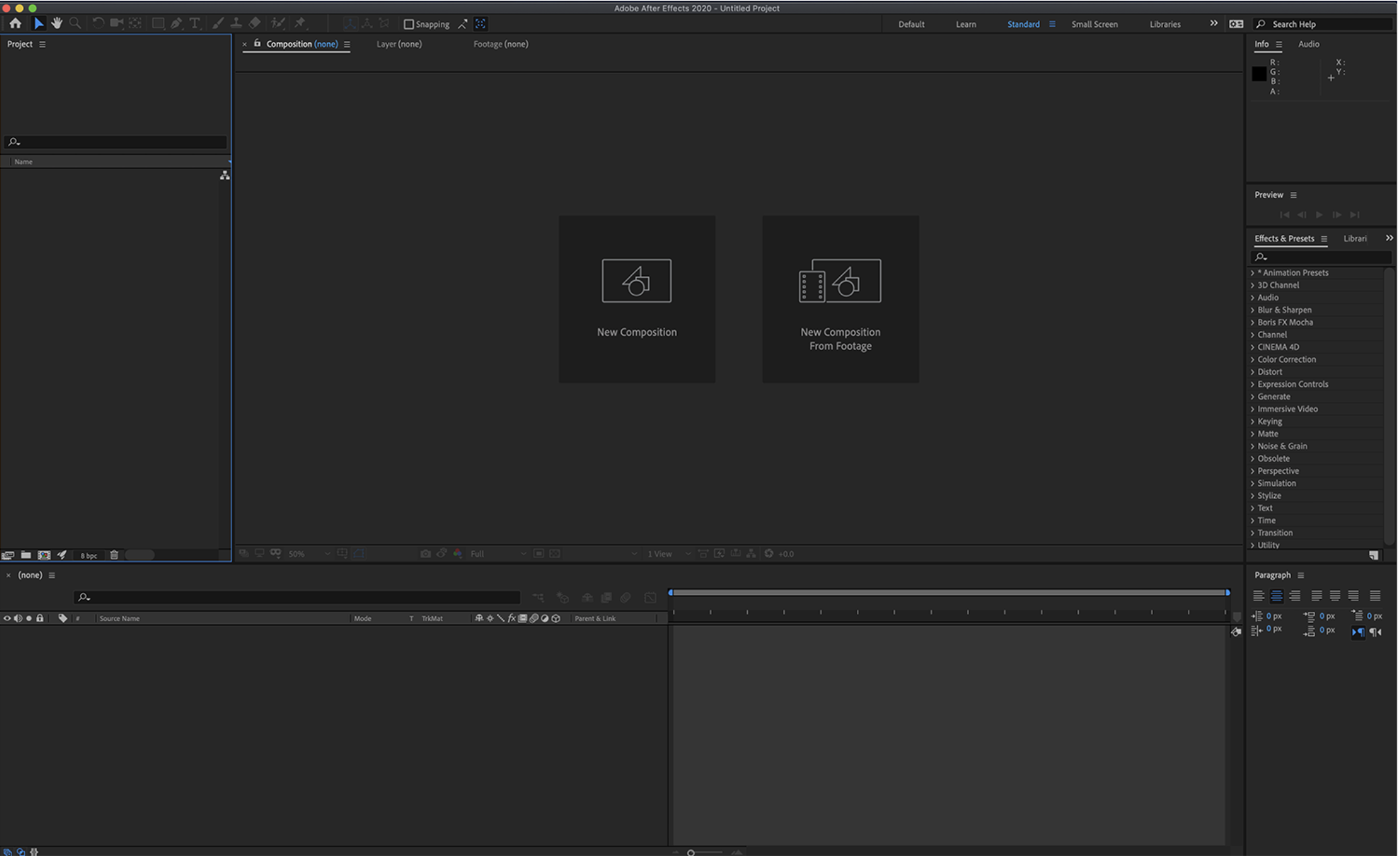1400x856 pixels.
Task: Select the Selection arrow tool
Action: [x=38, y=24]
